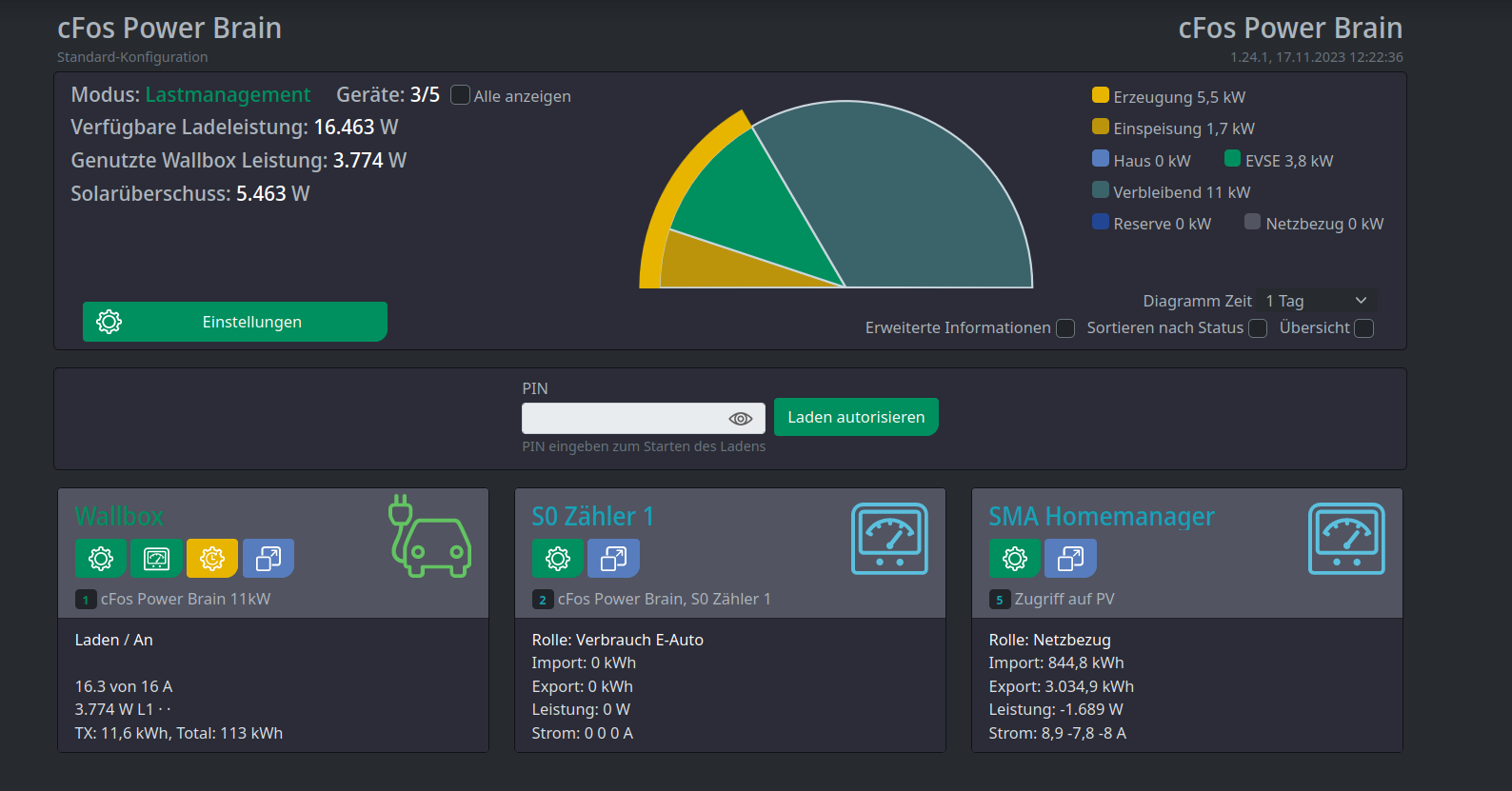Click Reserve legend swatch

tap(1101, 222)
